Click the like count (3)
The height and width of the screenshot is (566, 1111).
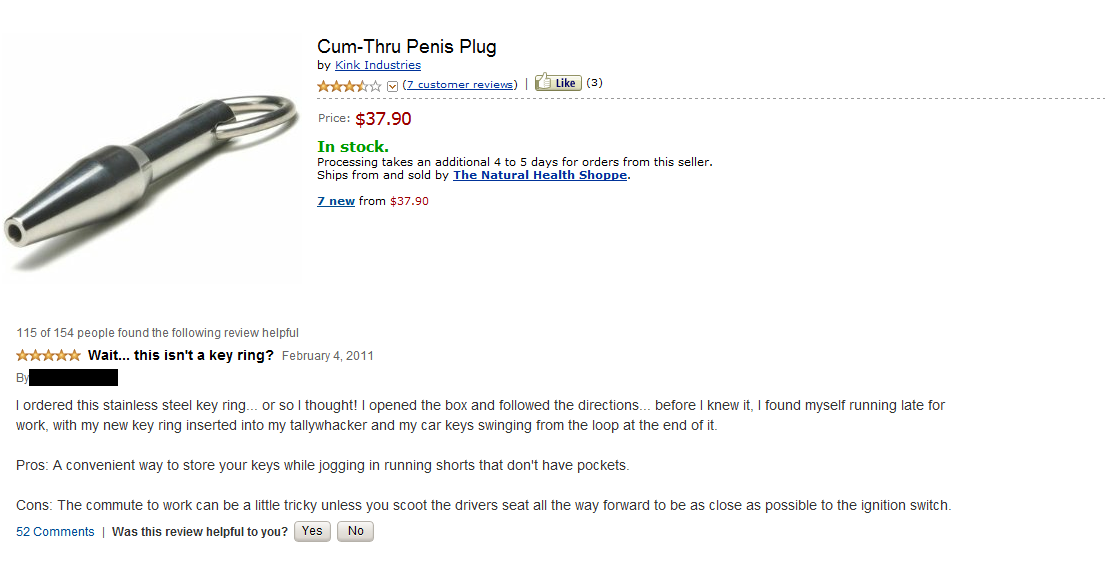tap(594, 83)
